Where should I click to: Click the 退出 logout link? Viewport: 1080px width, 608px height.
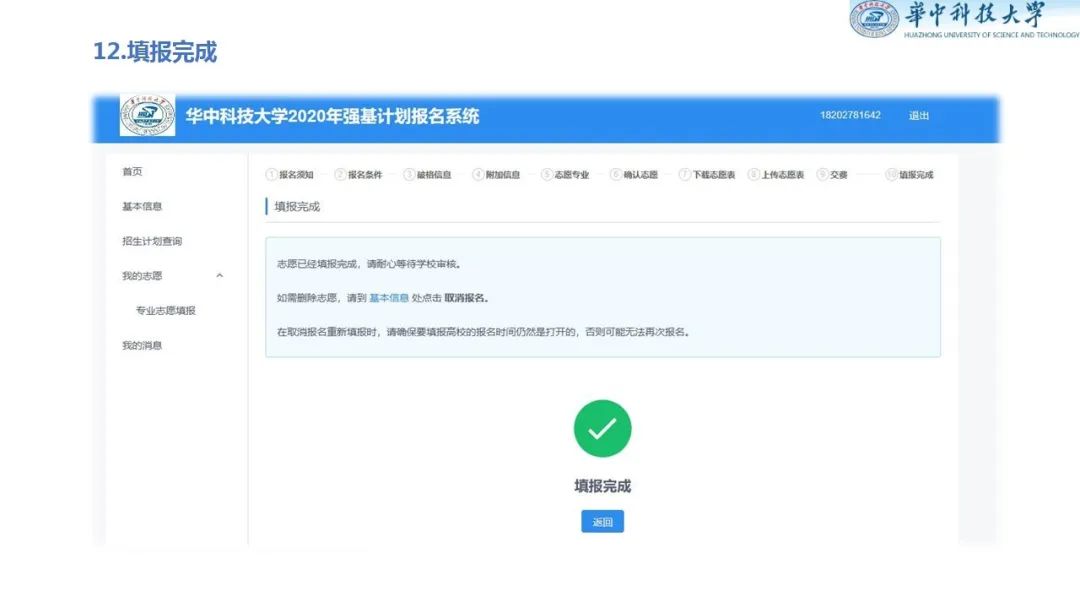(919, 116)
